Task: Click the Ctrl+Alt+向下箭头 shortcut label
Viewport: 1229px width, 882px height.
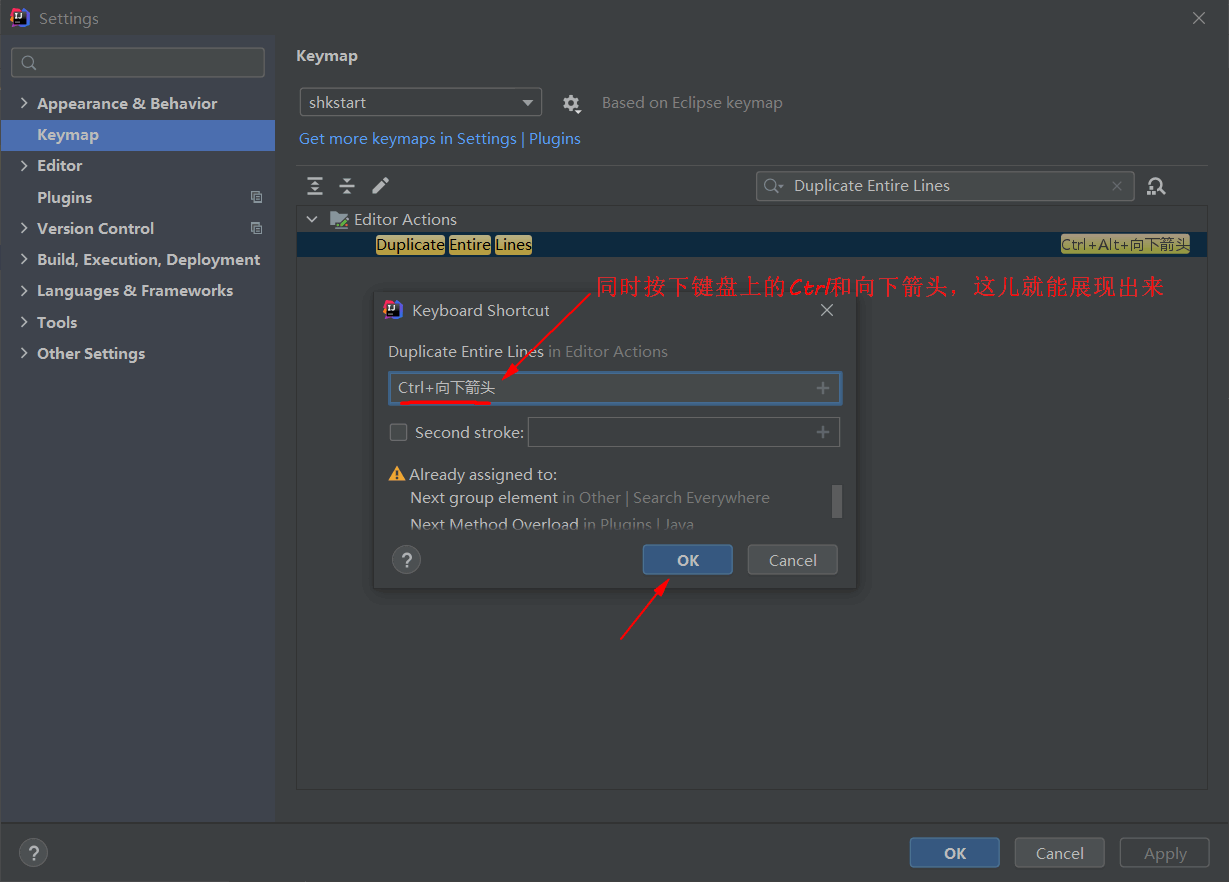Action: tap(1125, 245)
